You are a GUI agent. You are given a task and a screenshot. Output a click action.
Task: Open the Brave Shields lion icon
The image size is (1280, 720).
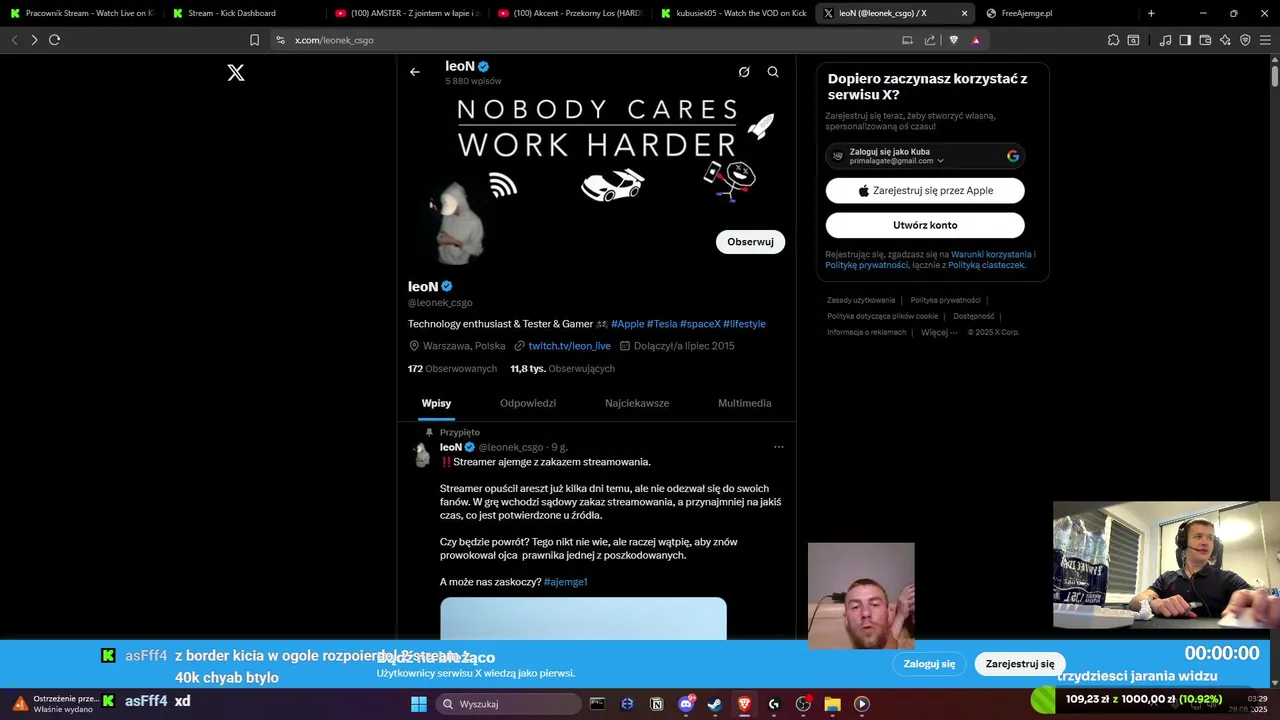(954, 40)
